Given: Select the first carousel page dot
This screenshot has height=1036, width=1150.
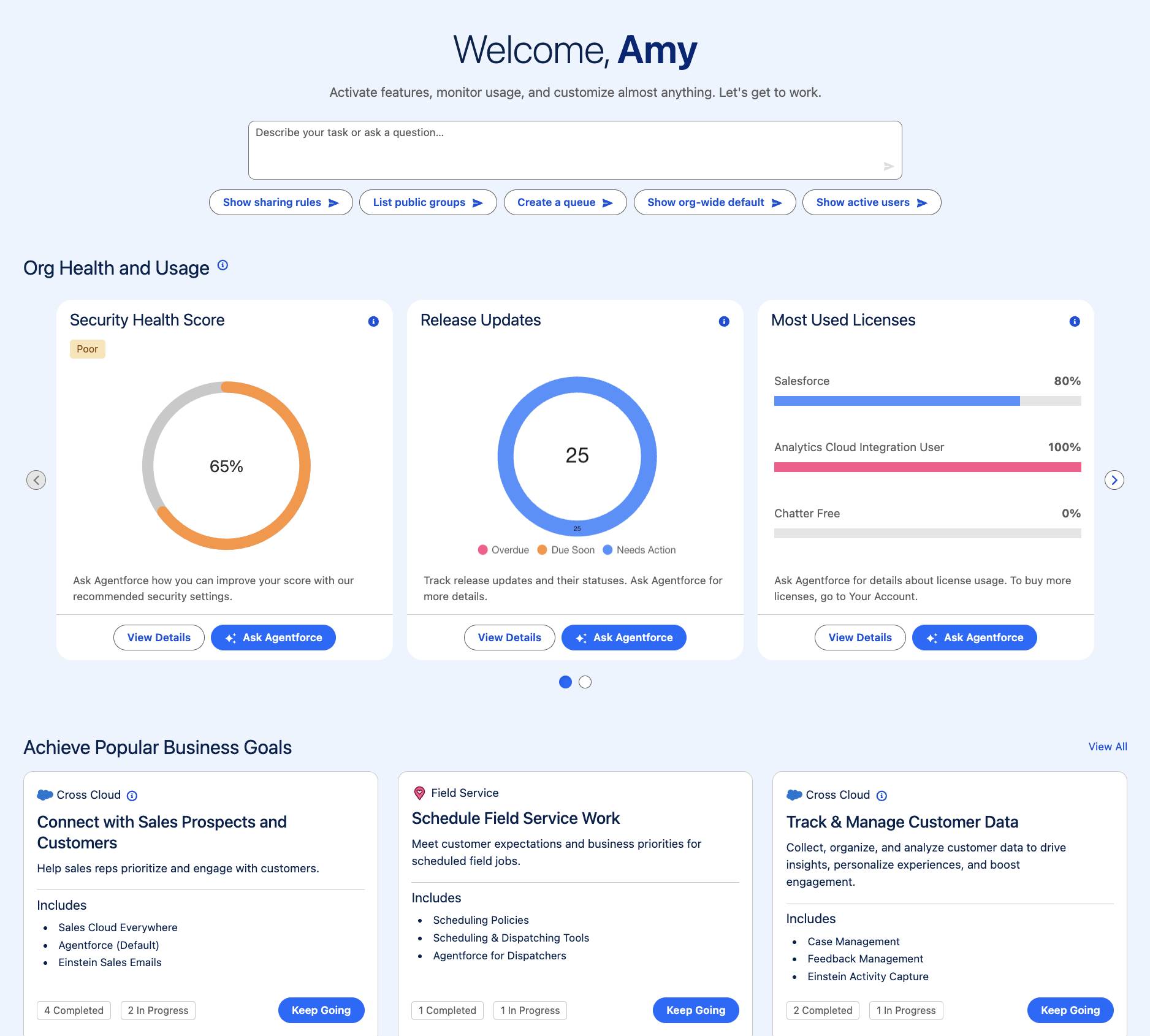Looking at the screenshot, I should point(565,682).
